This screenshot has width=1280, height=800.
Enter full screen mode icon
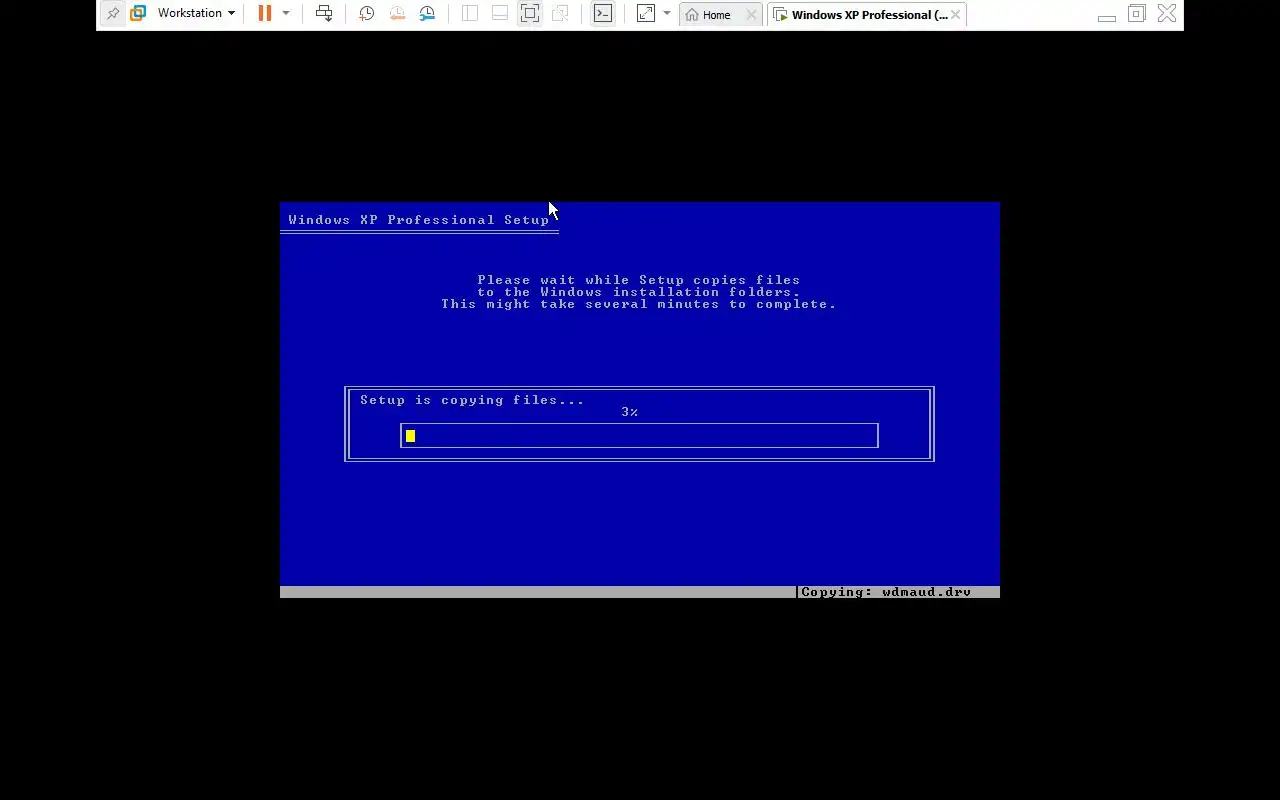[x=530, y=14]
